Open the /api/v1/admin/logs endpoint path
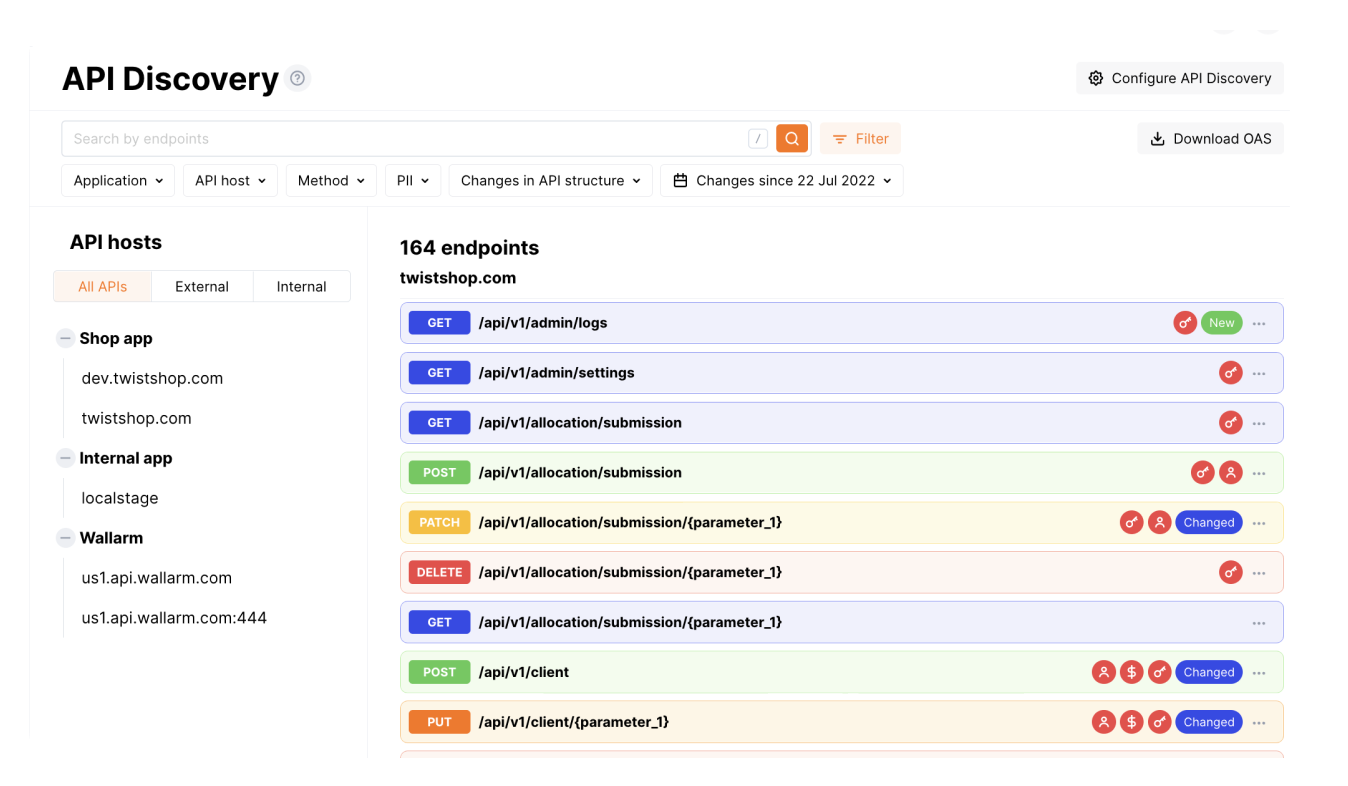 pos(543,323)
